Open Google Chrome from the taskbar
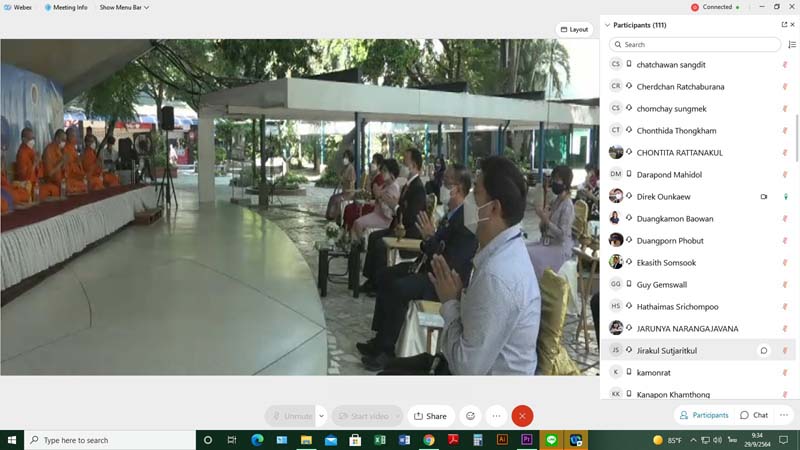Viewport: 800px width, 450px height. pos(429,440)
